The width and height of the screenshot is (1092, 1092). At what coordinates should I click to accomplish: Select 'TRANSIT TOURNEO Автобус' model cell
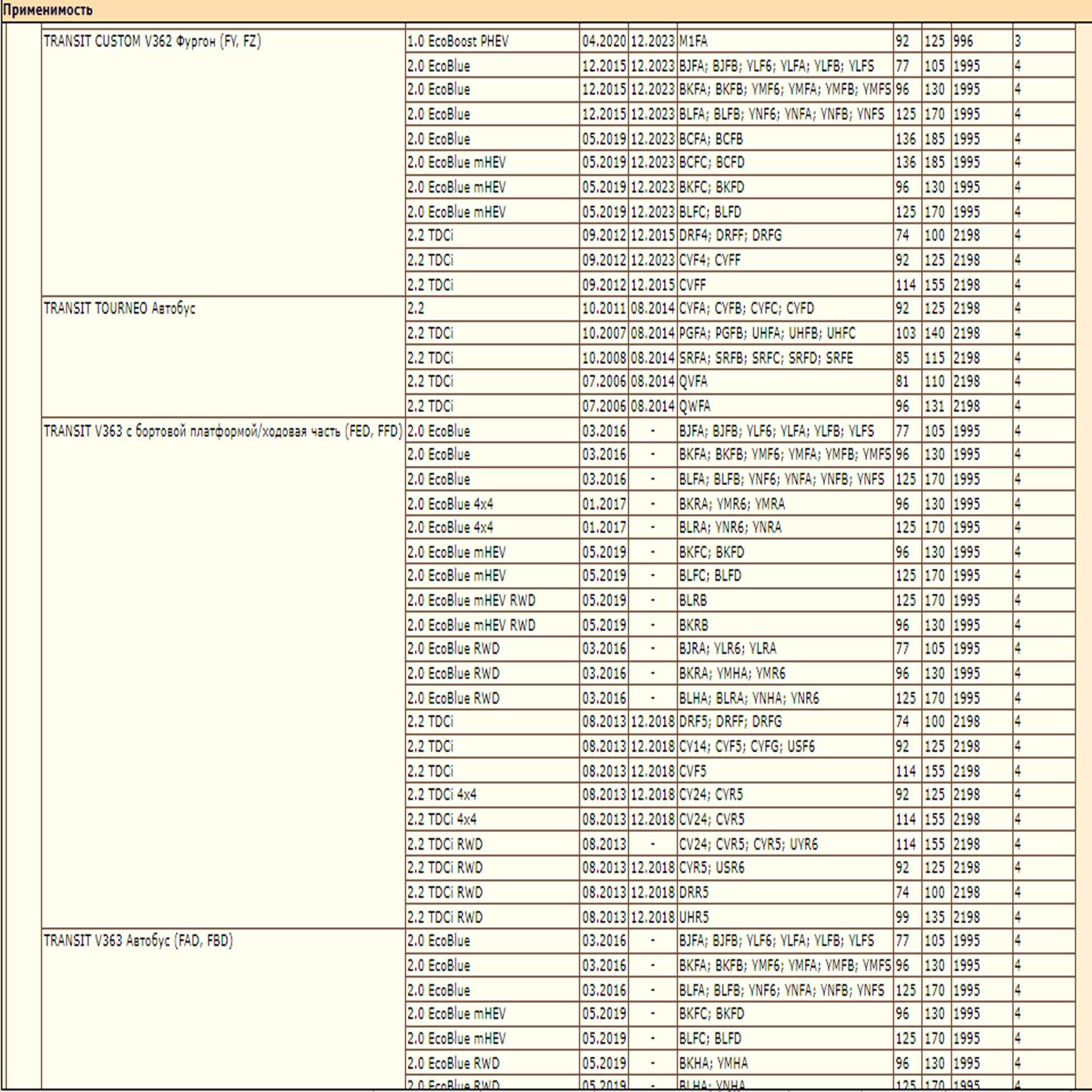[x=223, y=357]
